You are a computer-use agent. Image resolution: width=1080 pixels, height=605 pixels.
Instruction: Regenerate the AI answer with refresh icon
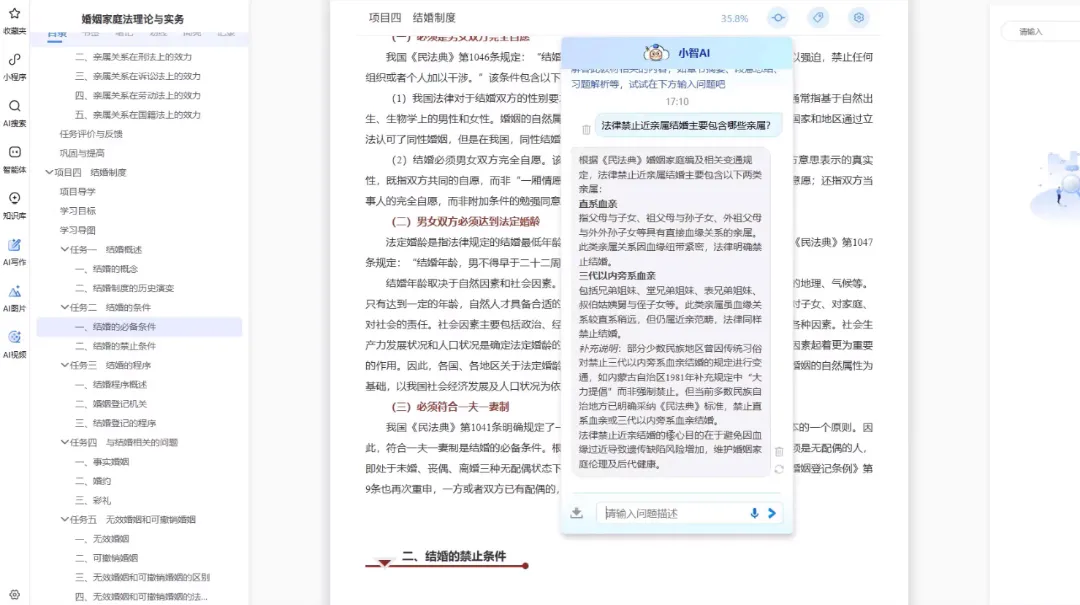coord(779,469)
